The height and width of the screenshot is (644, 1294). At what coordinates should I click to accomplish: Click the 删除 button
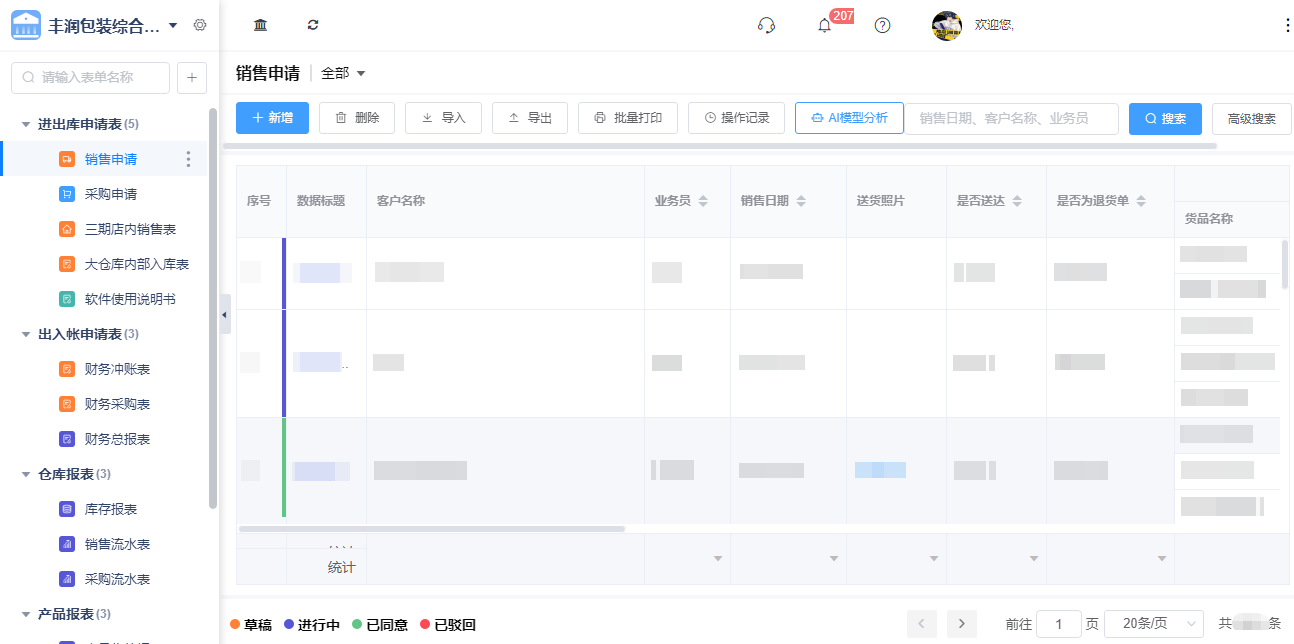point(357,118)
